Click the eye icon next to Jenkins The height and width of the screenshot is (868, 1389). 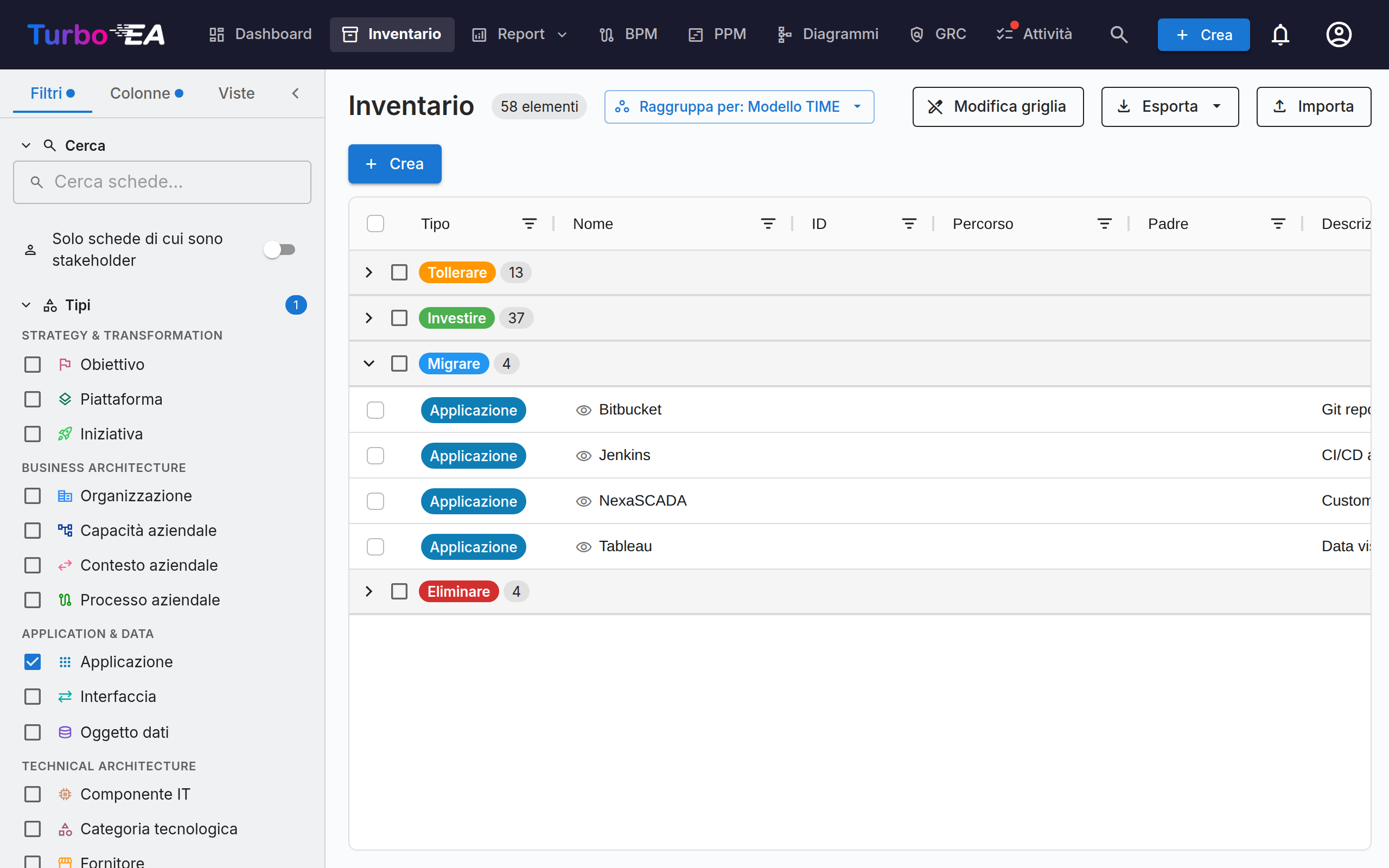coord(583,456)
